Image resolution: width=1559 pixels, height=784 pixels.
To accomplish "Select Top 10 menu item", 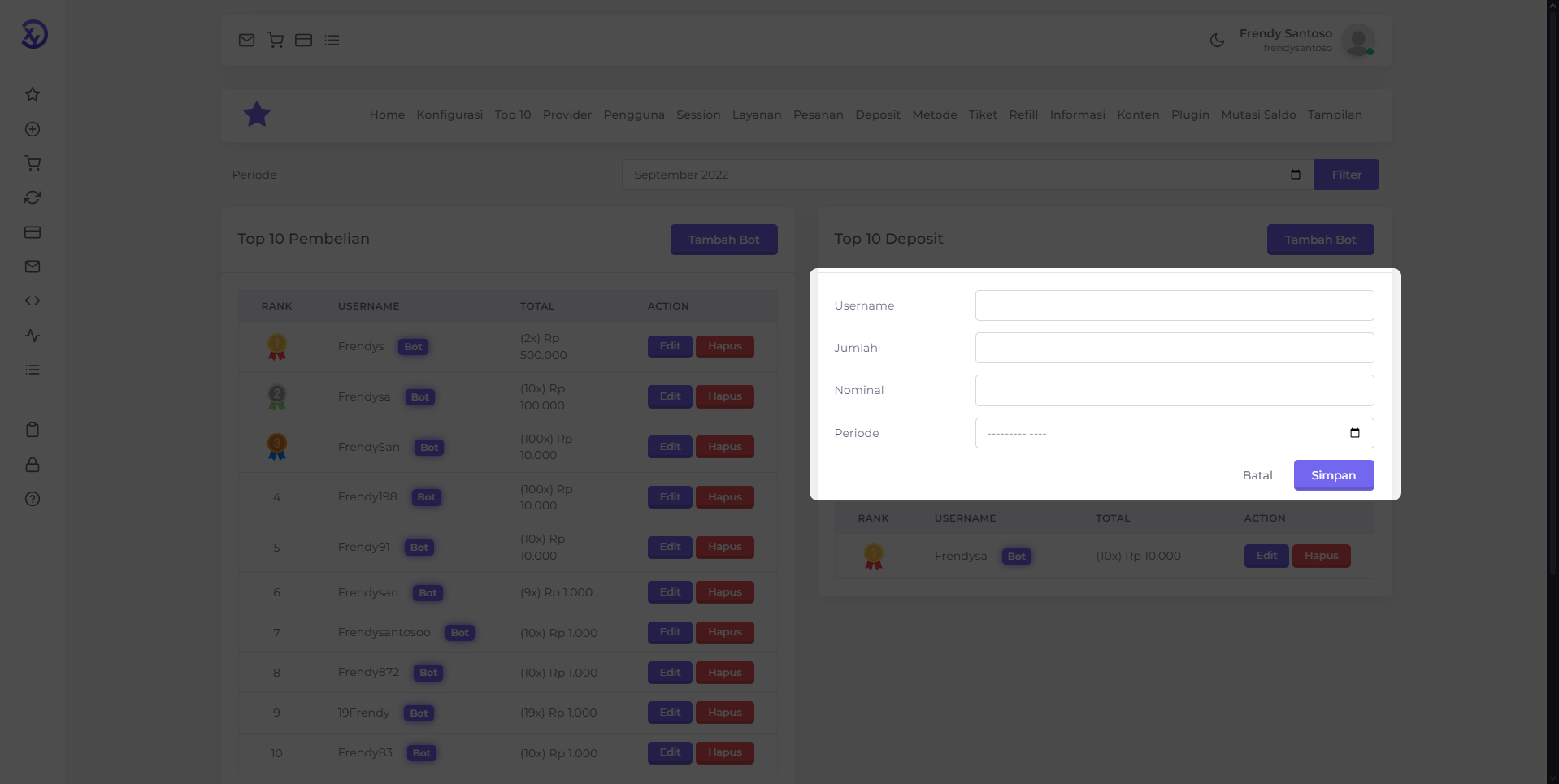I will point(513,115).
